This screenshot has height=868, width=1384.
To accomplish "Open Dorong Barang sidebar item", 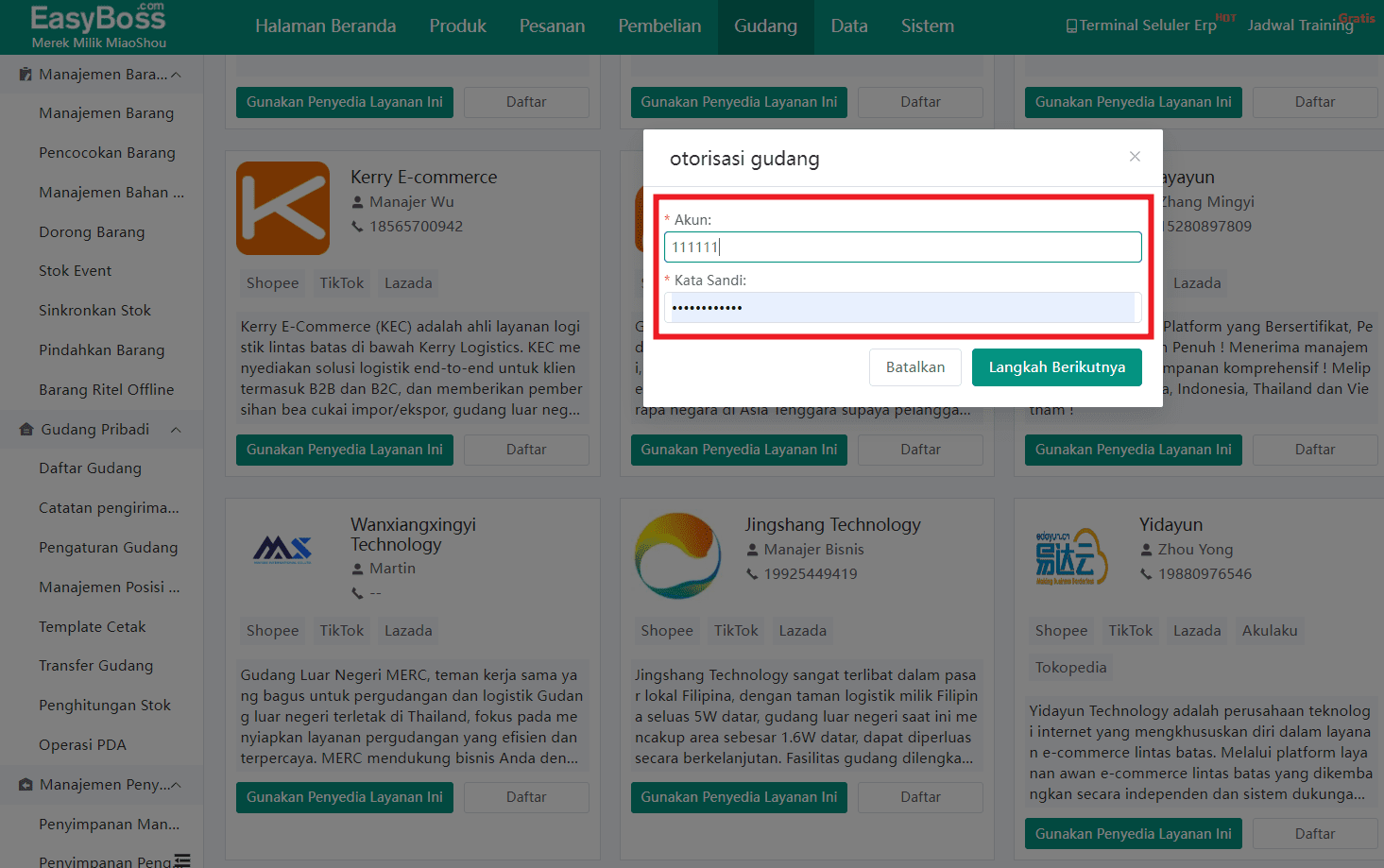I will [x=92, y=232].
